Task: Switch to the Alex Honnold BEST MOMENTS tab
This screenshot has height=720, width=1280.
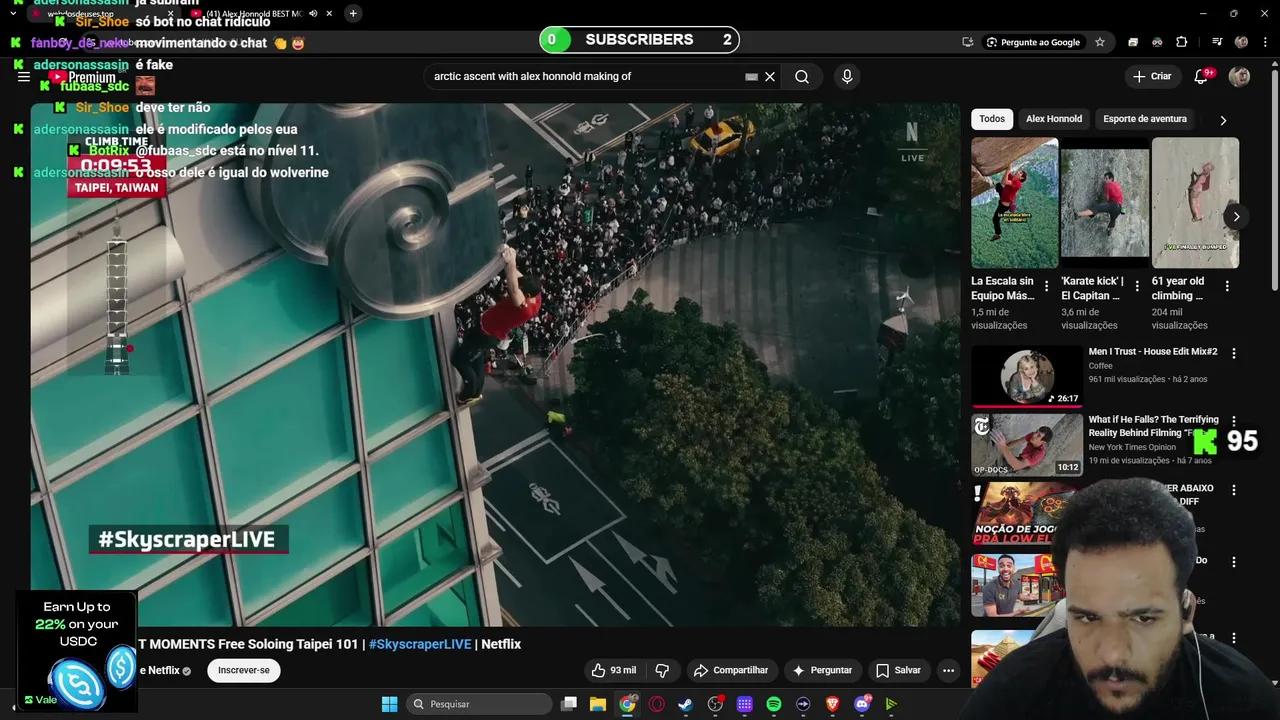Action: click(255, 13)
